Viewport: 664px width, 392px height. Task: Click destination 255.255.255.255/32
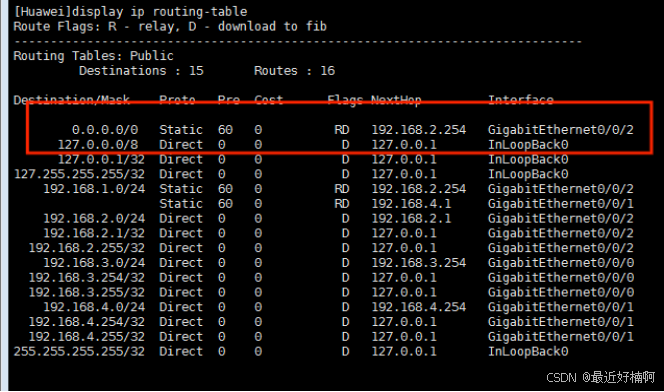pos(80,351)
